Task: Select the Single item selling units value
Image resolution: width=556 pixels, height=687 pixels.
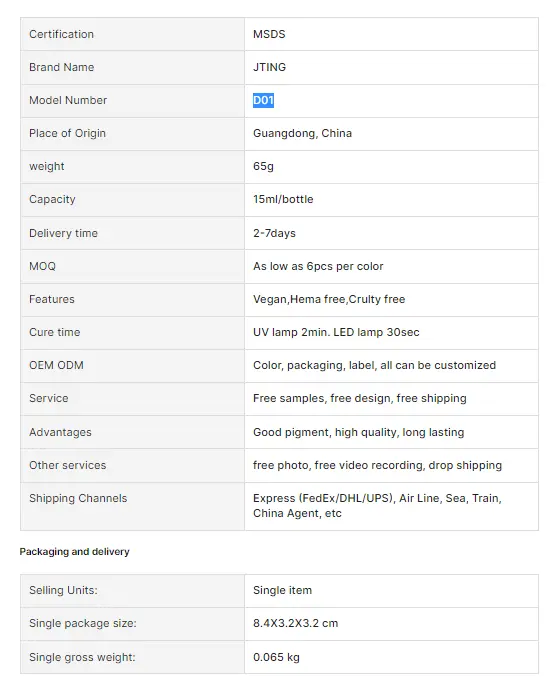Action: (283, 590)
